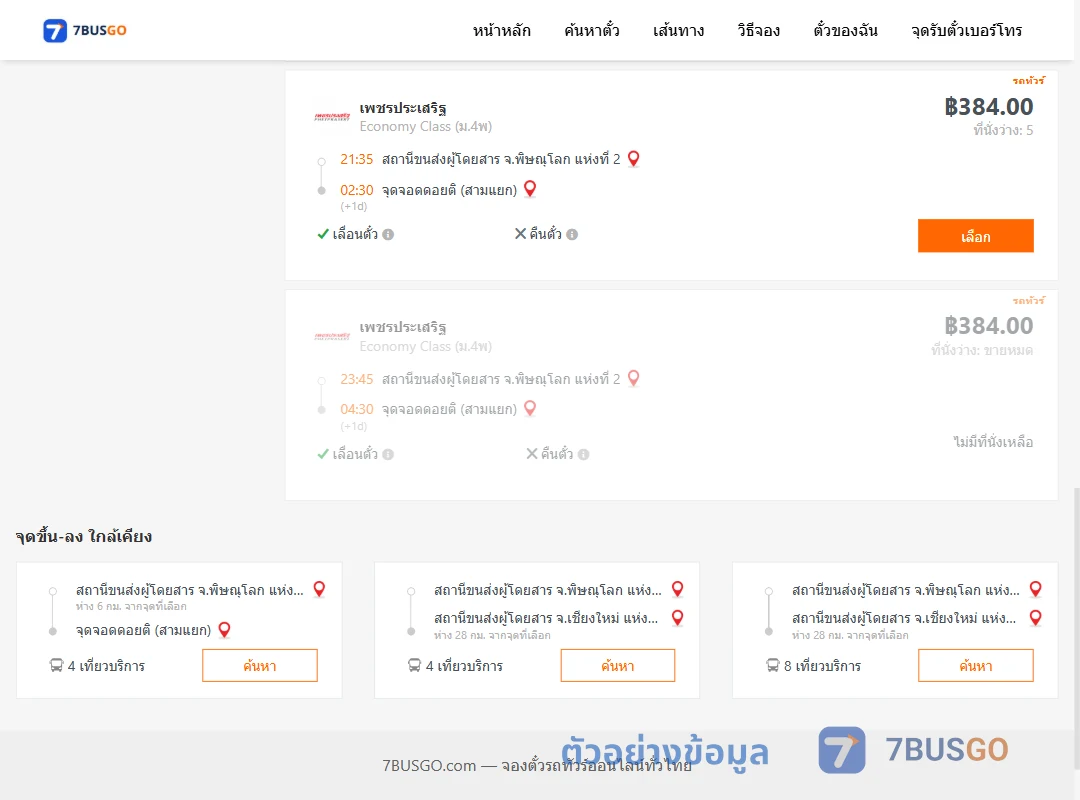Open map pin for 23:45 departure station
The image size is (1080, 800).
(634, 378)
